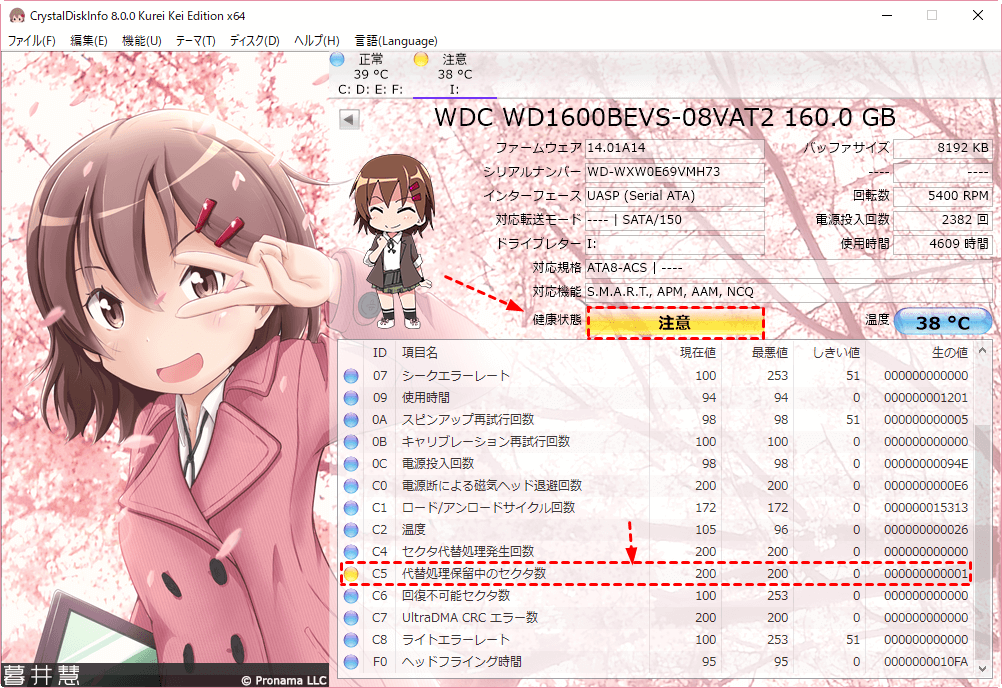The width and height of the screenshot is (1002, 688).
Task: Click the blue status icon for ID C0
Action: 351,486
